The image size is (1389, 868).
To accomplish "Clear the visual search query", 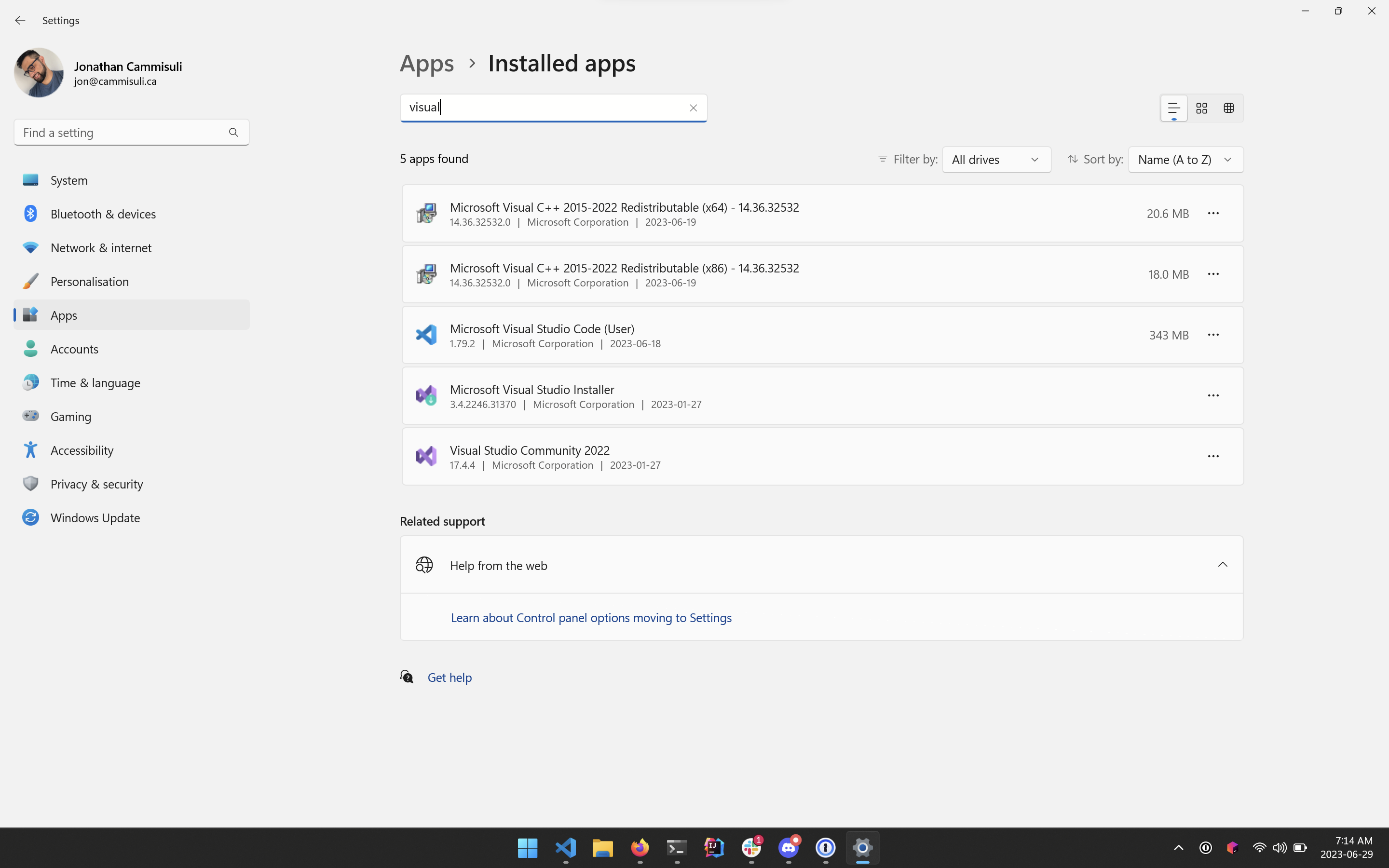I will pyautogui.click(x=694, y=108).
